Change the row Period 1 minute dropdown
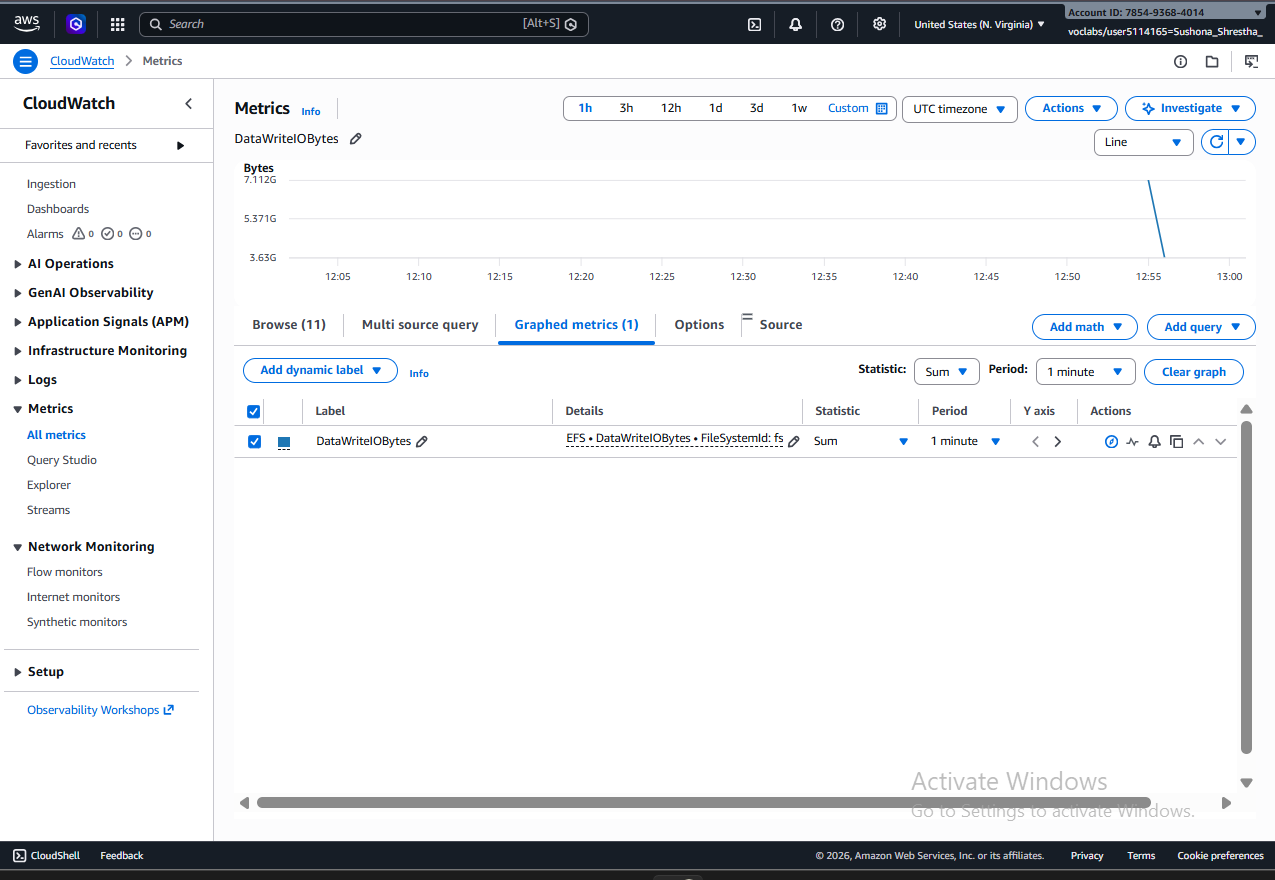The image size is (1275, 880). coord(965,441)
